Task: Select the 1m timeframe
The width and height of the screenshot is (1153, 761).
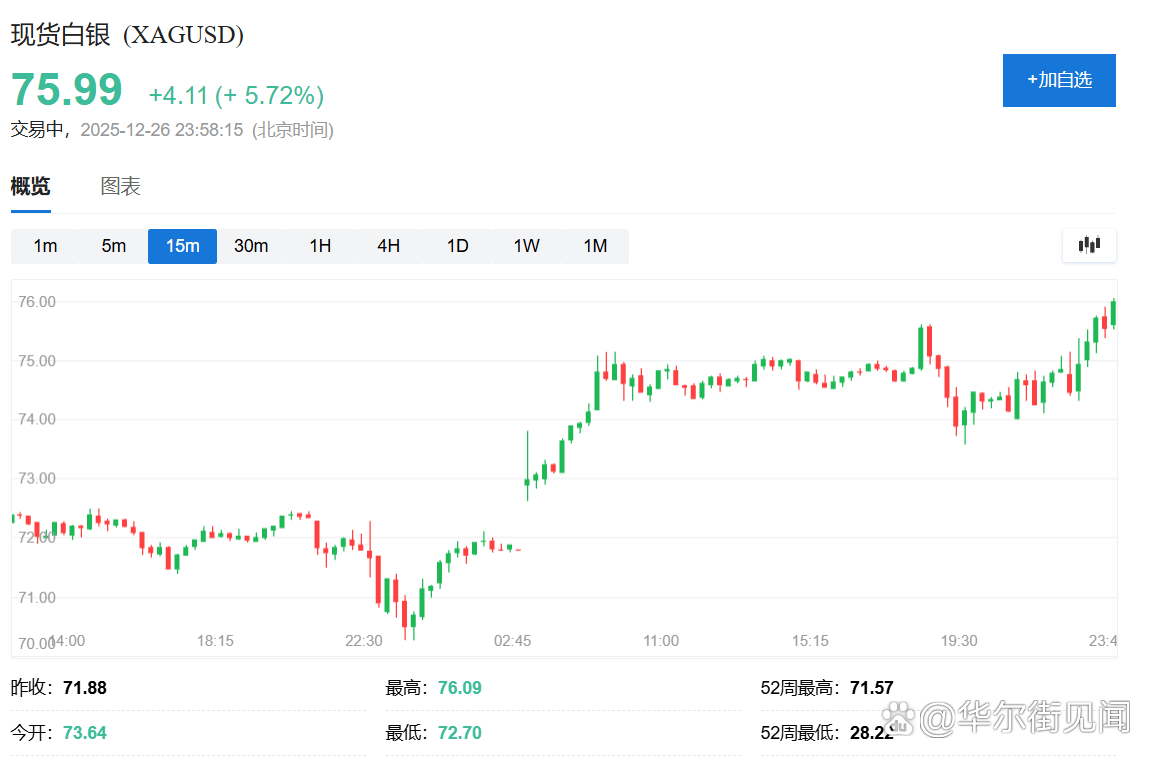Action: tap(45, 246)
